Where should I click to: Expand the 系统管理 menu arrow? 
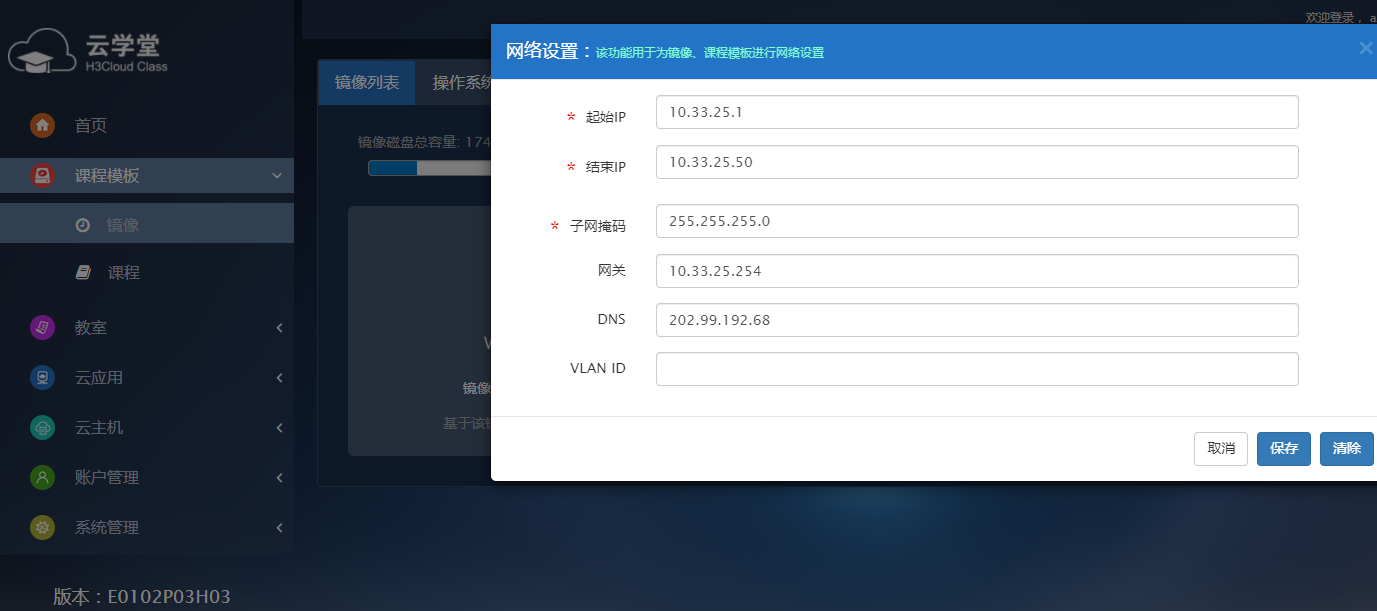(279, 528)
